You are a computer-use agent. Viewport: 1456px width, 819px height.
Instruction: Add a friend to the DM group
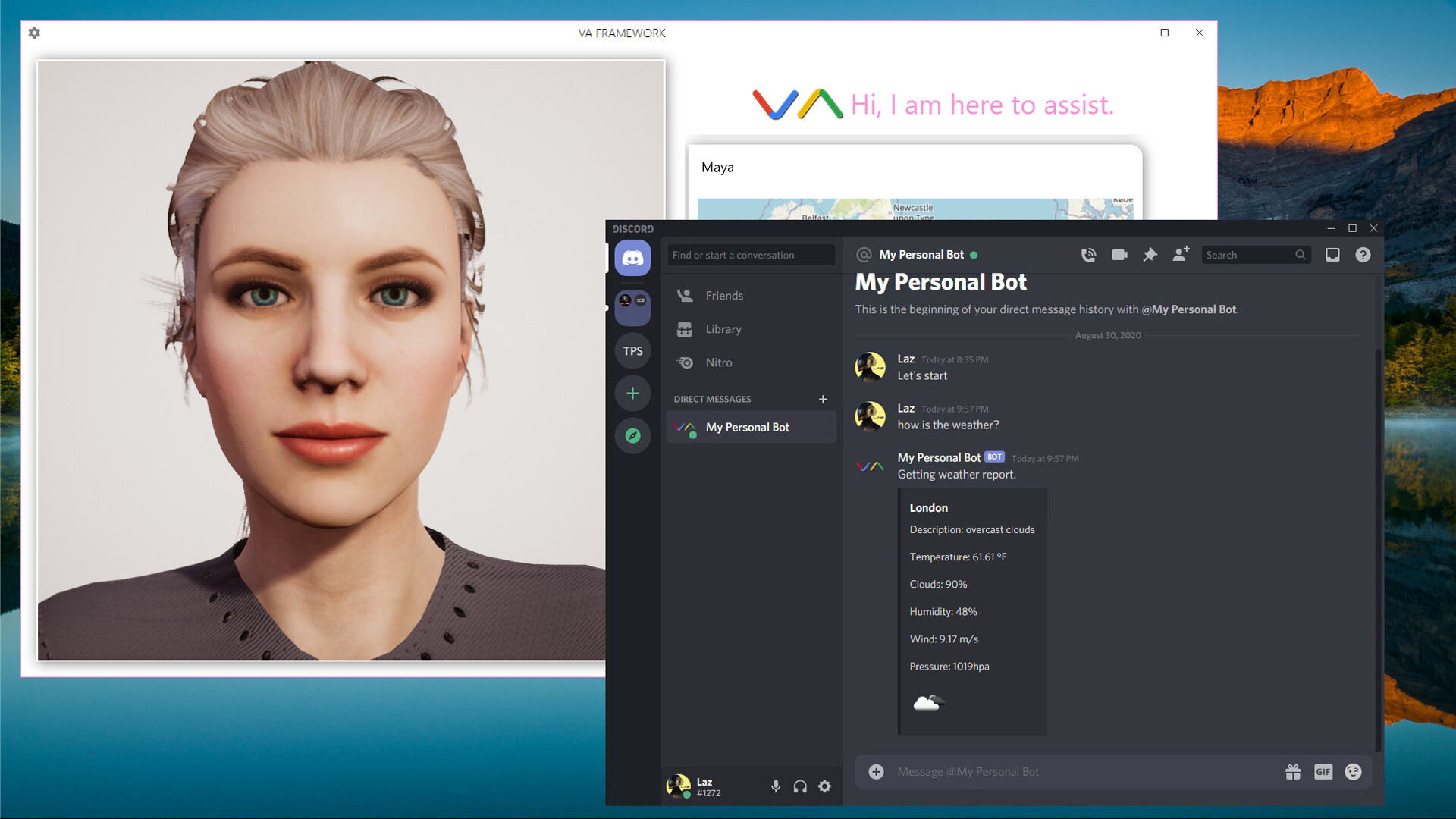pos(1180,255)
